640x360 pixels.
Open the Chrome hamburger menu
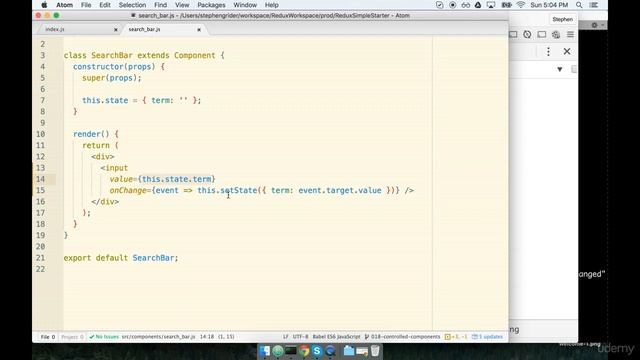point(570,35)
